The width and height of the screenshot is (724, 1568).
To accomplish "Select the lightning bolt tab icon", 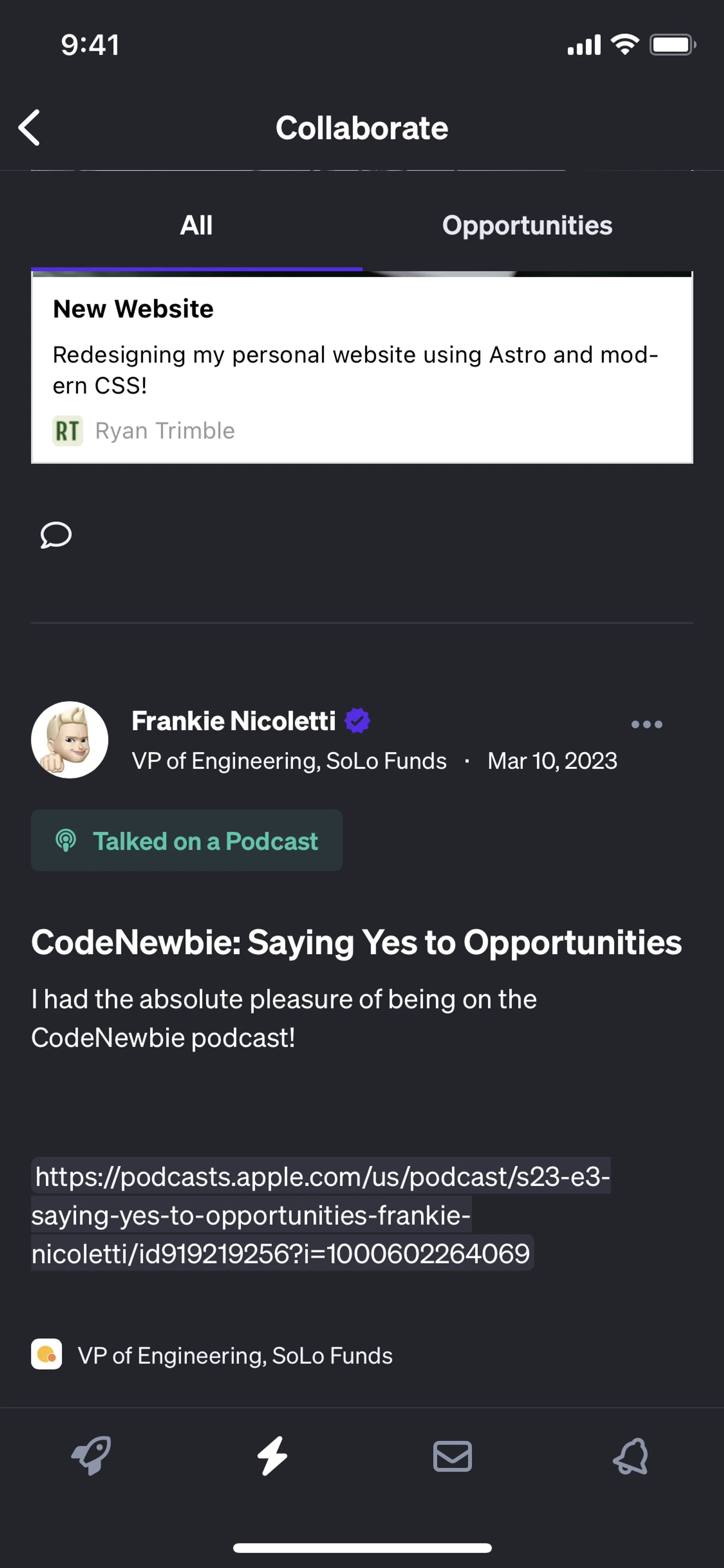I will tap(272, 1455).
